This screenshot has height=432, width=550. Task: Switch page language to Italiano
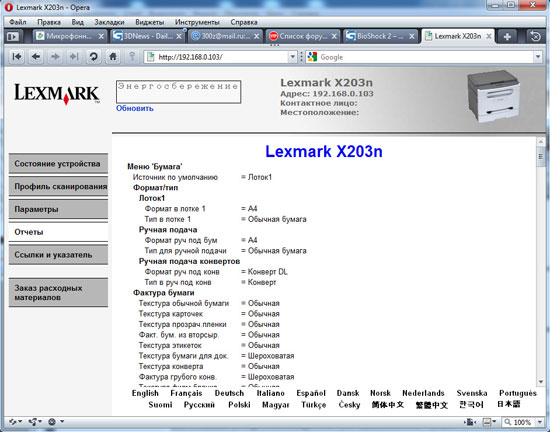tap(270, 393)
